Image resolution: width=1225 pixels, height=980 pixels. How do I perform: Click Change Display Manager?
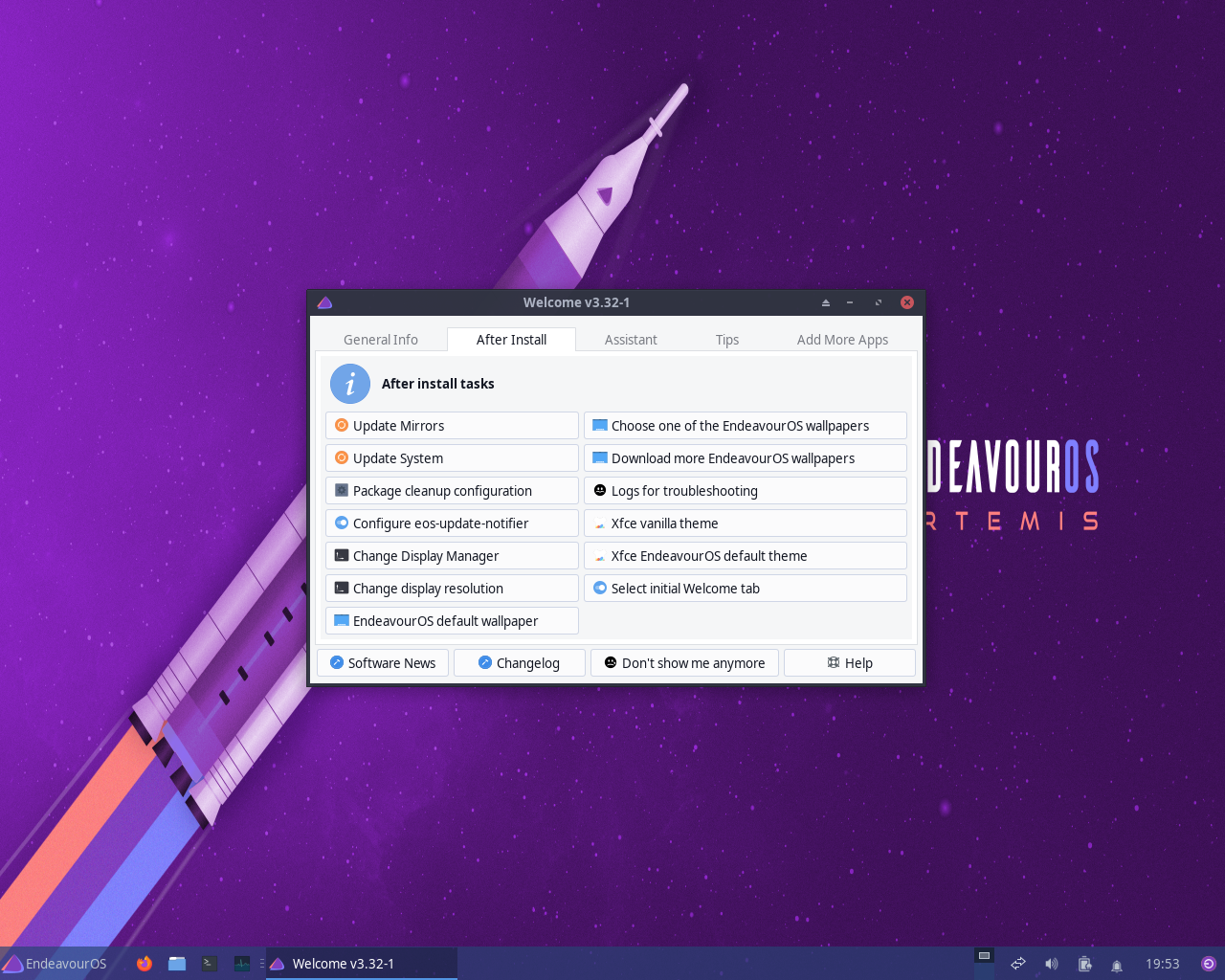(x=452, y=556)
